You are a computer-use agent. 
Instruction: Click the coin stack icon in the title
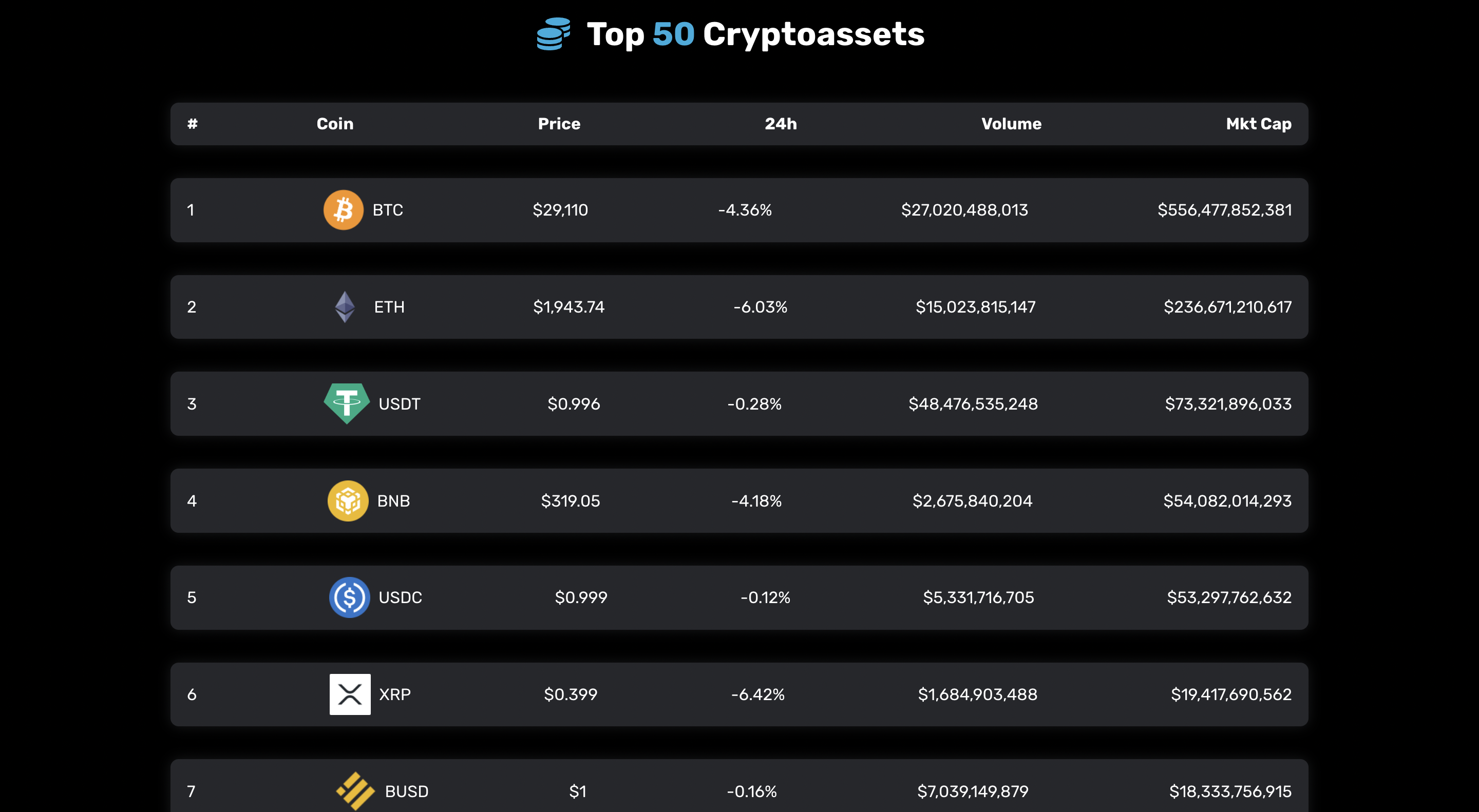[553, 34]
